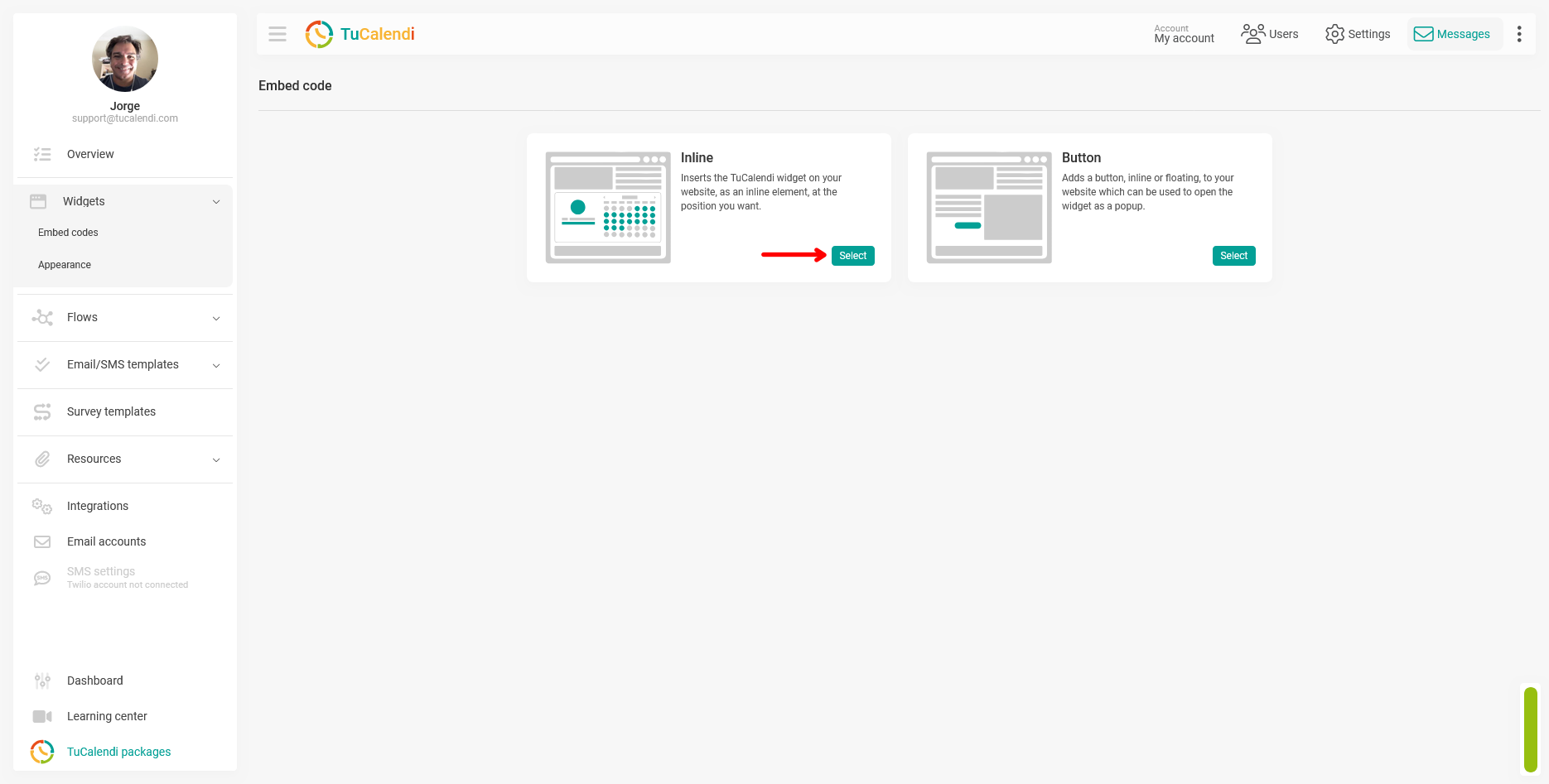1549x784 pixels.
Task: Click the Users label in top bar
Action: coord(1283,34)
